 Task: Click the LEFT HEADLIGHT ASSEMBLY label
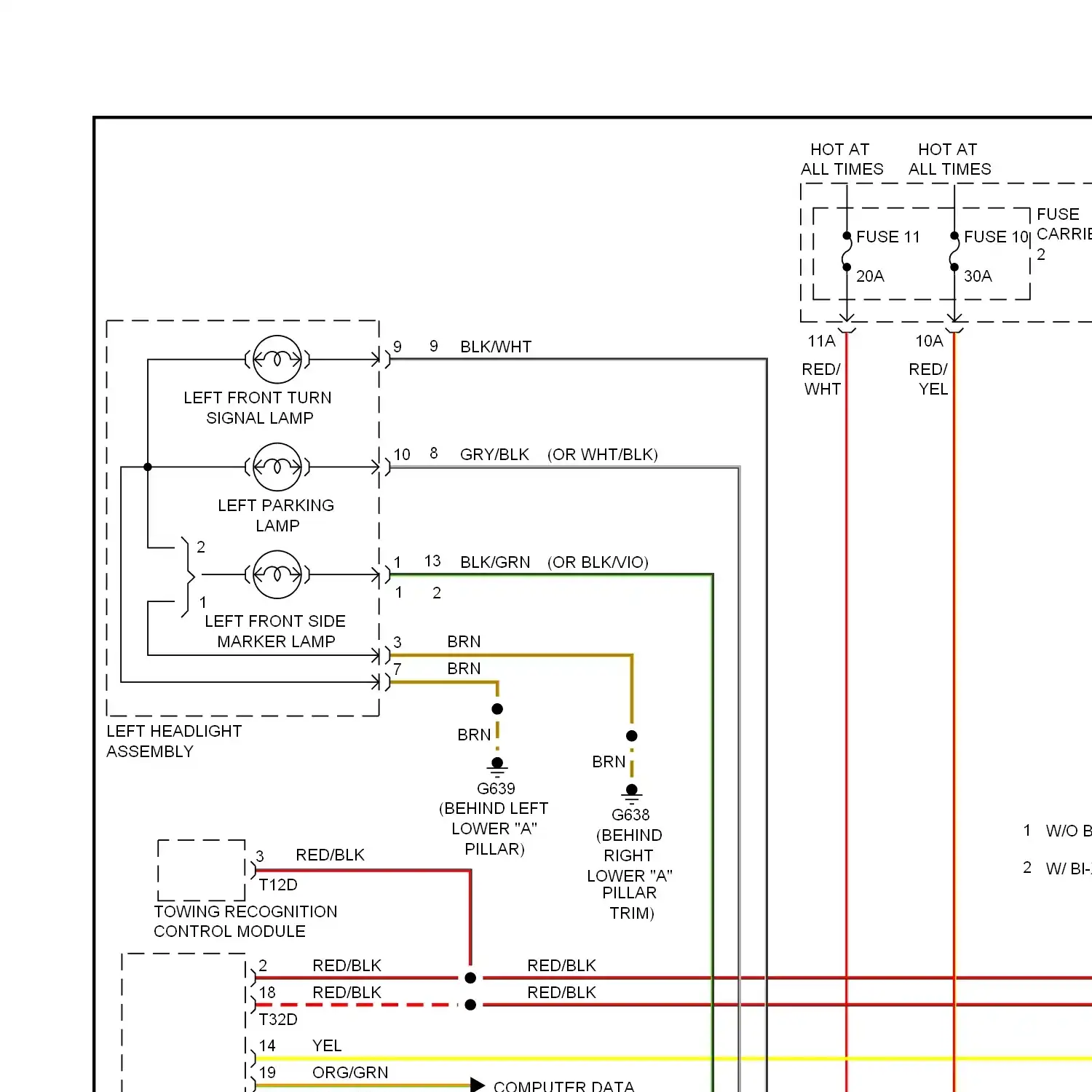174,741
